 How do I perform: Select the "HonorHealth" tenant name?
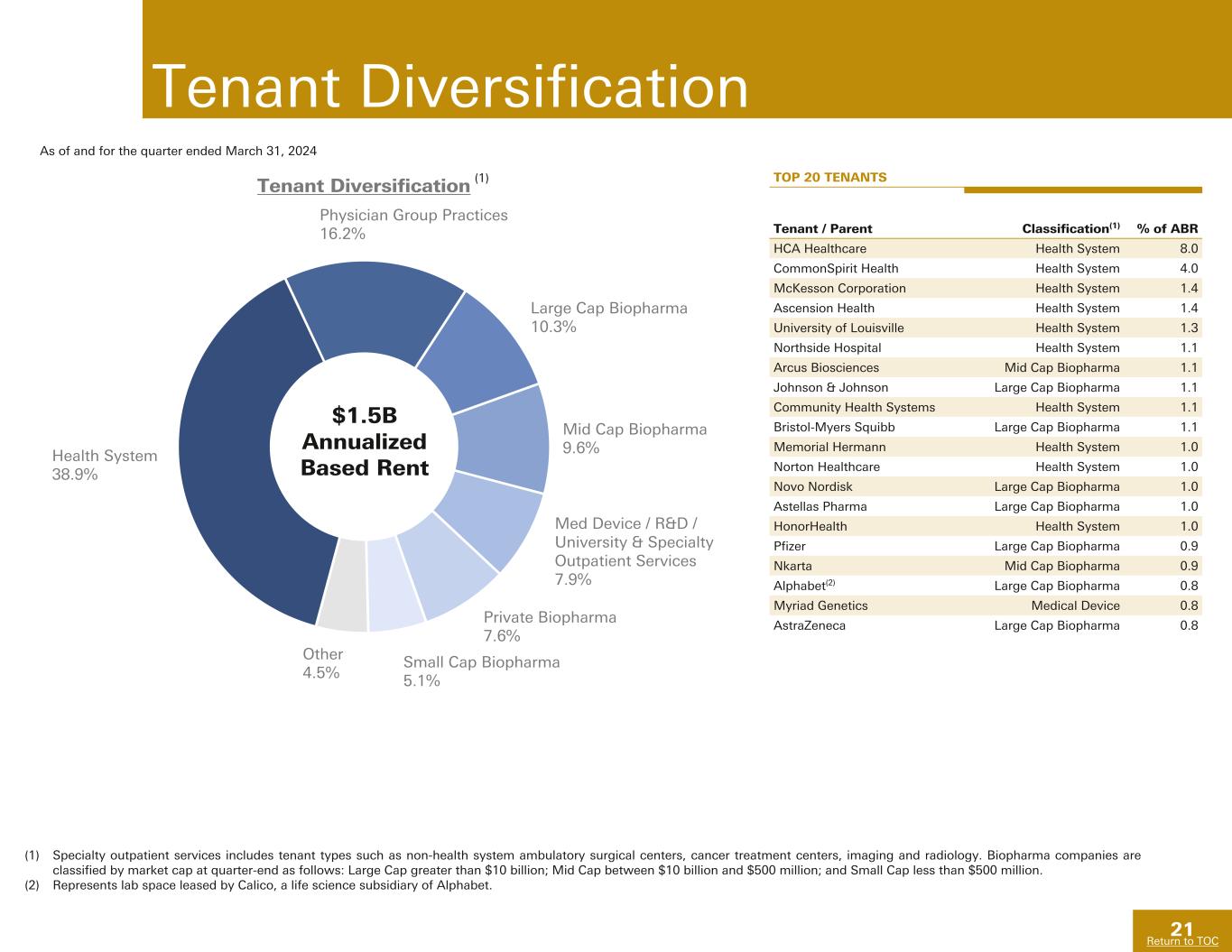[x=811, y=526]
